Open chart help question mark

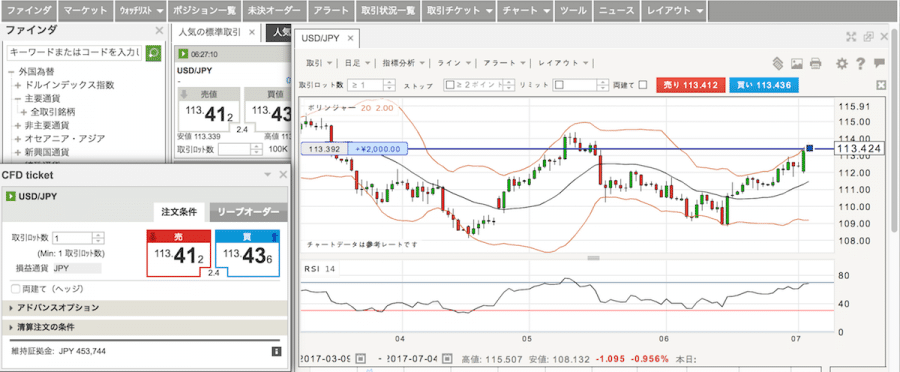860,63
